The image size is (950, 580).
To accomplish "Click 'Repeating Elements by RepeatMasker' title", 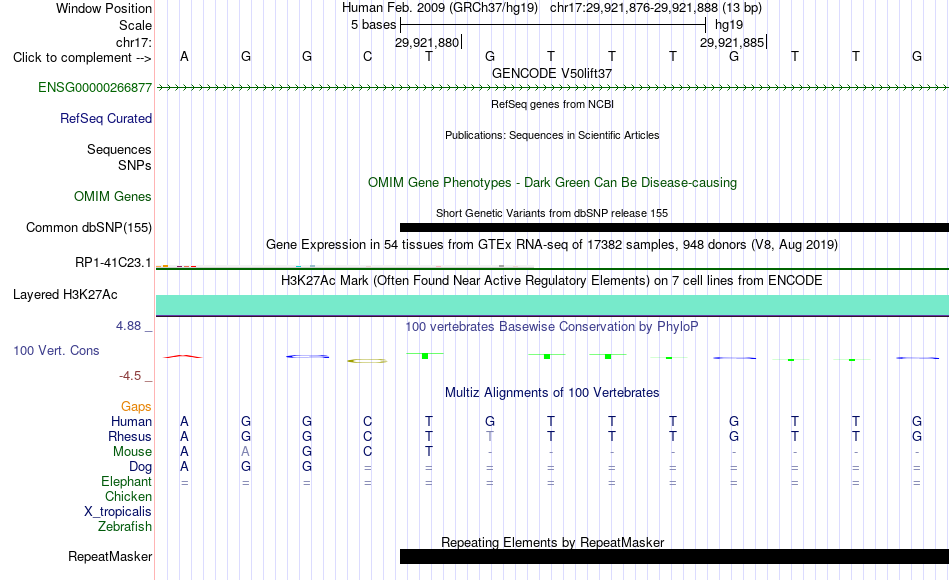I will (552, 542).
